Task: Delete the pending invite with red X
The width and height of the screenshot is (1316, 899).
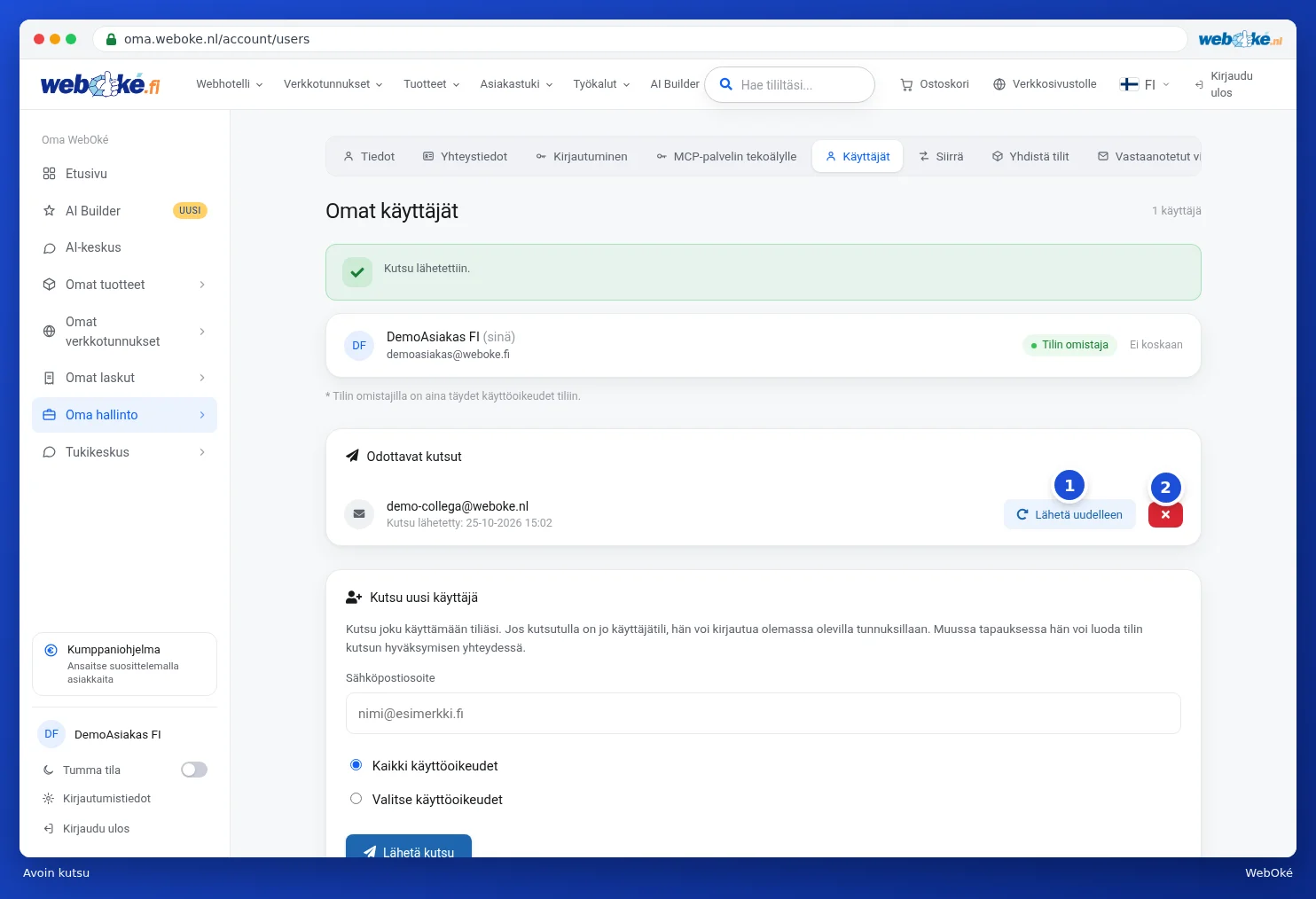Action: click(1165, 515)
